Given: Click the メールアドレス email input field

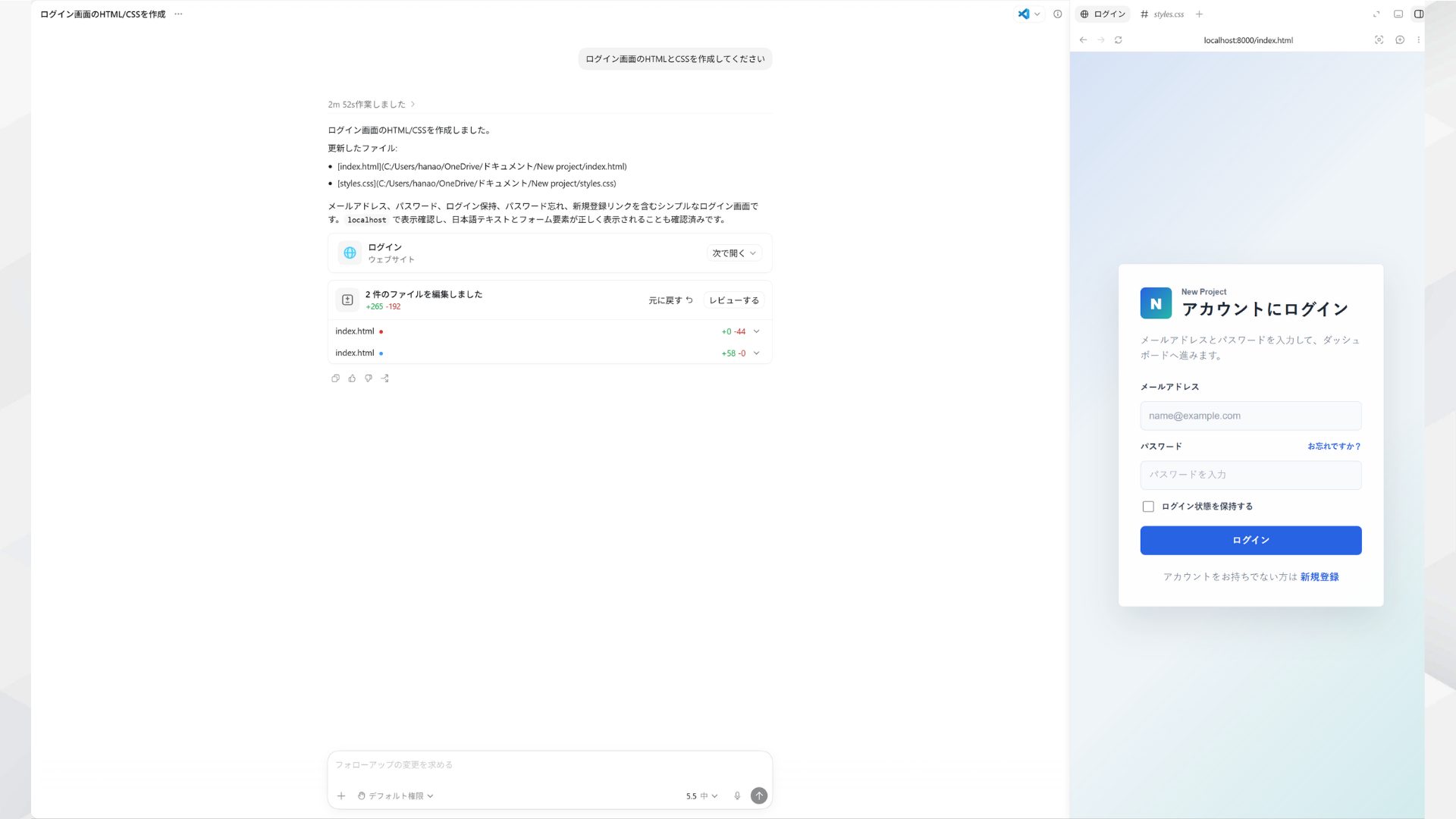Looking at the screenshot, I should [1250, 416].
